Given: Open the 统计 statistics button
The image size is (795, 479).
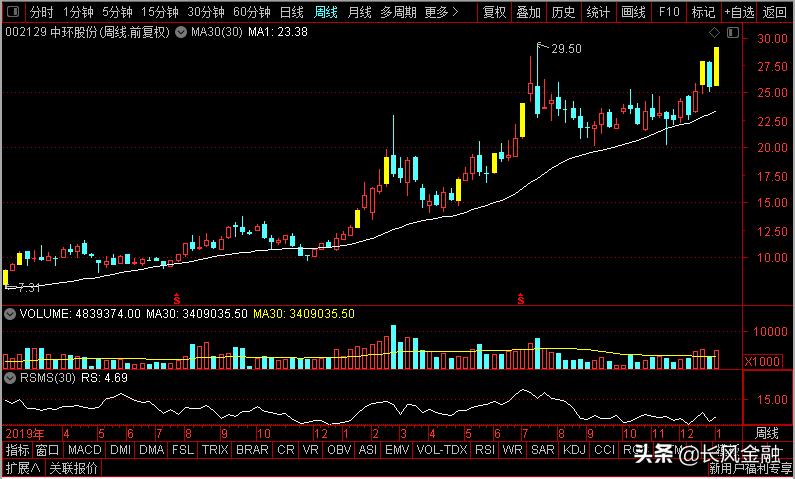Looking at the screenshot, I should click(598, 12).
